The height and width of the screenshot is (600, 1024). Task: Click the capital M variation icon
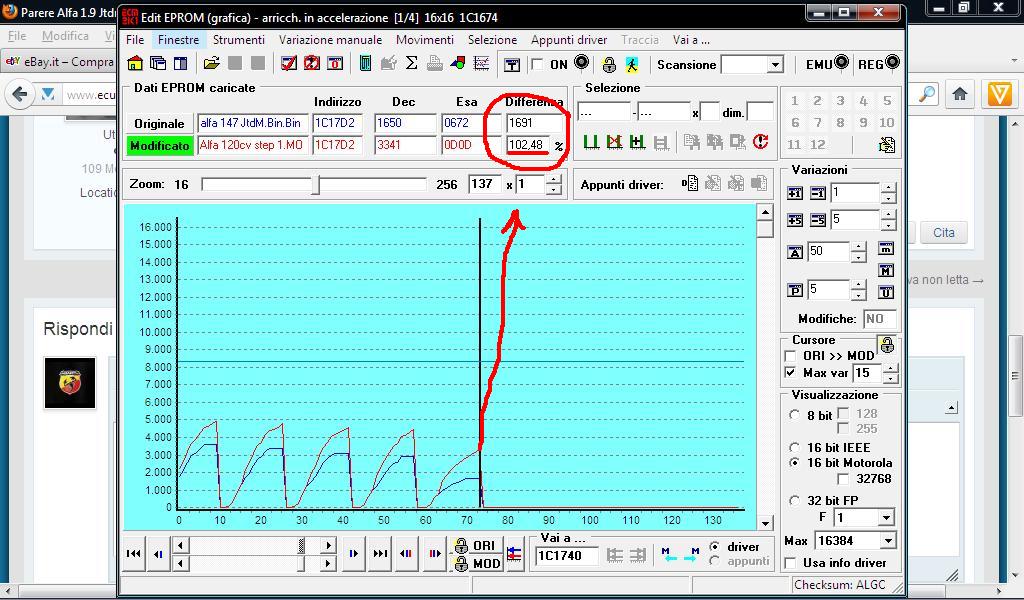coord(886,270)
